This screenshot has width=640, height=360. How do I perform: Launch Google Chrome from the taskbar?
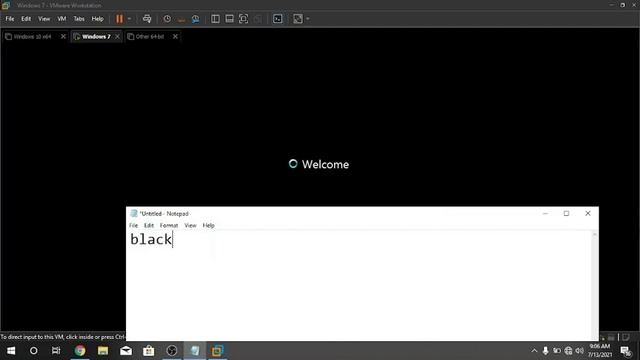[x=80, y=351]
